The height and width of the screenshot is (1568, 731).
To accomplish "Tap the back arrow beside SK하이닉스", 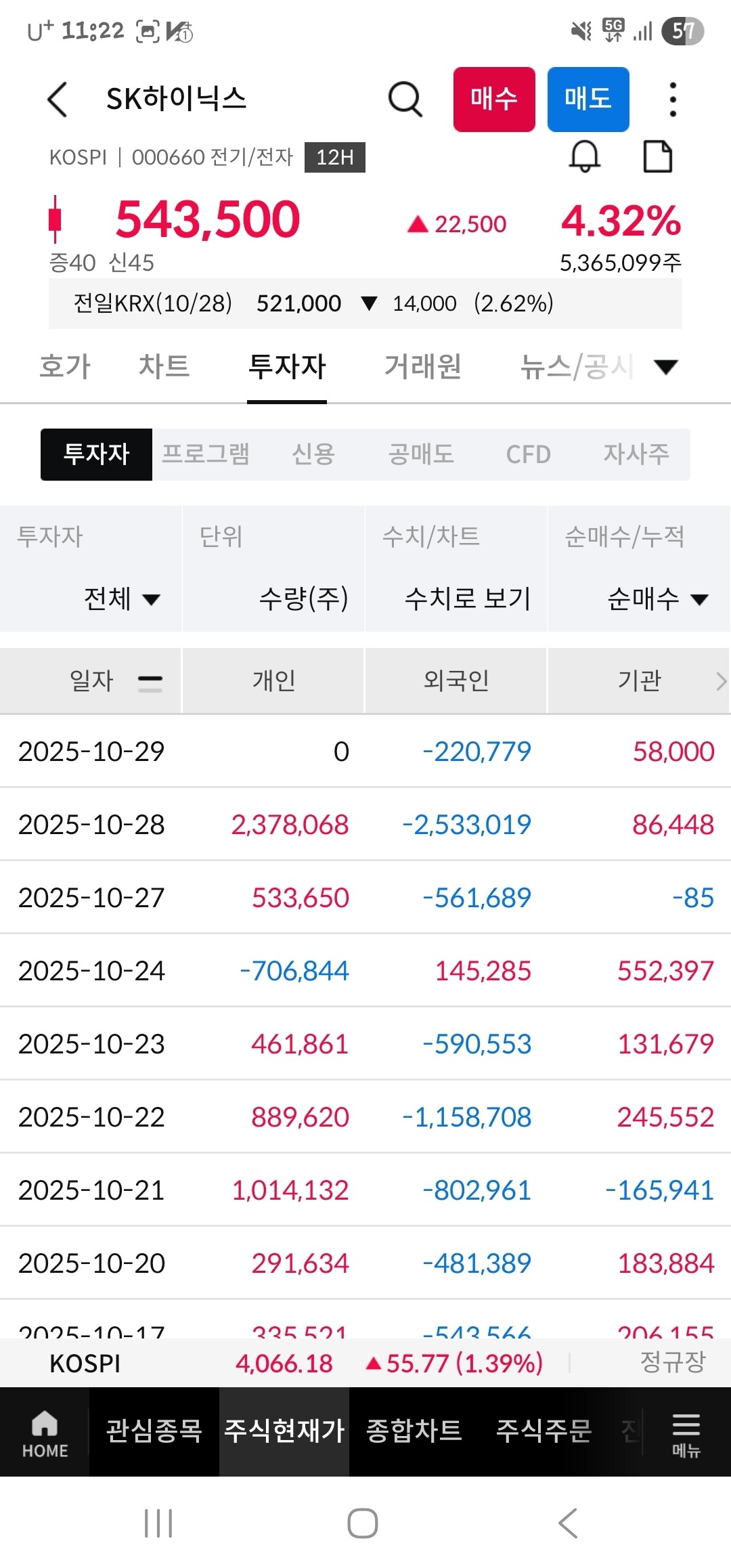I will coord(58,100).
